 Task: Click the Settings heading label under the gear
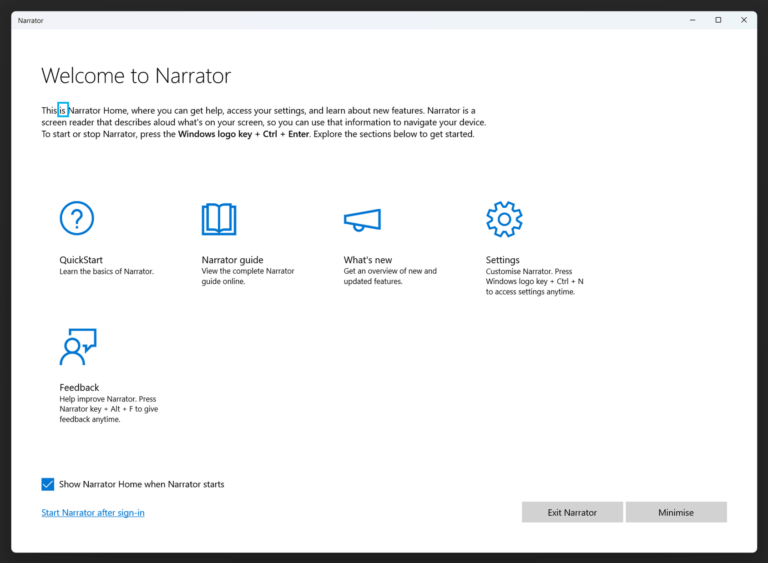click(x=503, y=260)
